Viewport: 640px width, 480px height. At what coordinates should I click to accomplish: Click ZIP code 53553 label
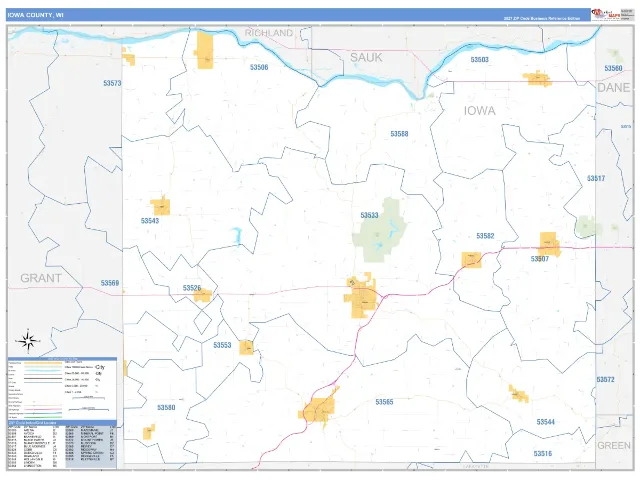(x=222, y=345)
